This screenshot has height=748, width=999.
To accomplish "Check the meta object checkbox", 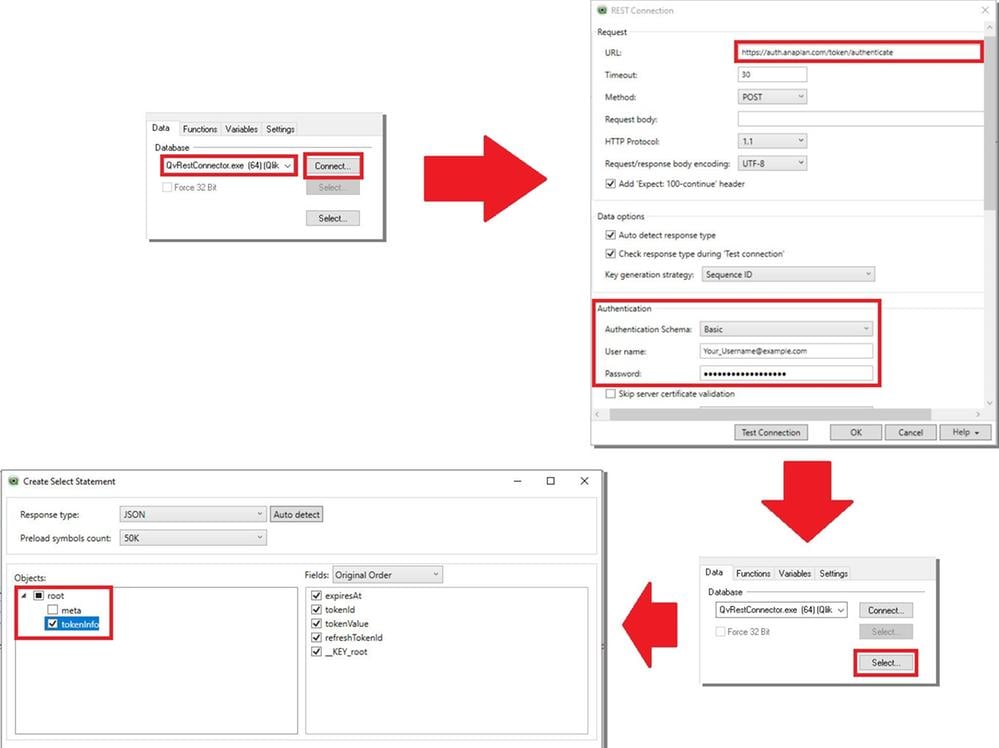I will [x=53, y=610].
